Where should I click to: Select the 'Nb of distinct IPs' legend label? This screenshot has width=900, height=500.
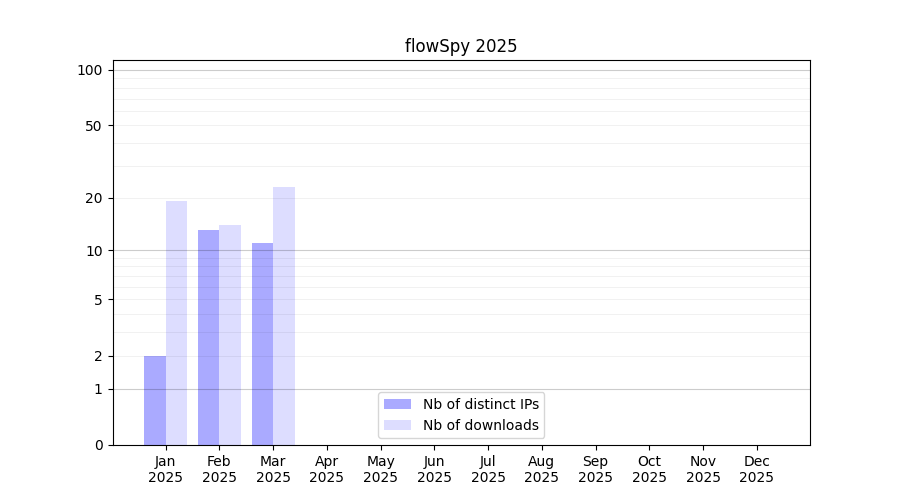[480, 404]
